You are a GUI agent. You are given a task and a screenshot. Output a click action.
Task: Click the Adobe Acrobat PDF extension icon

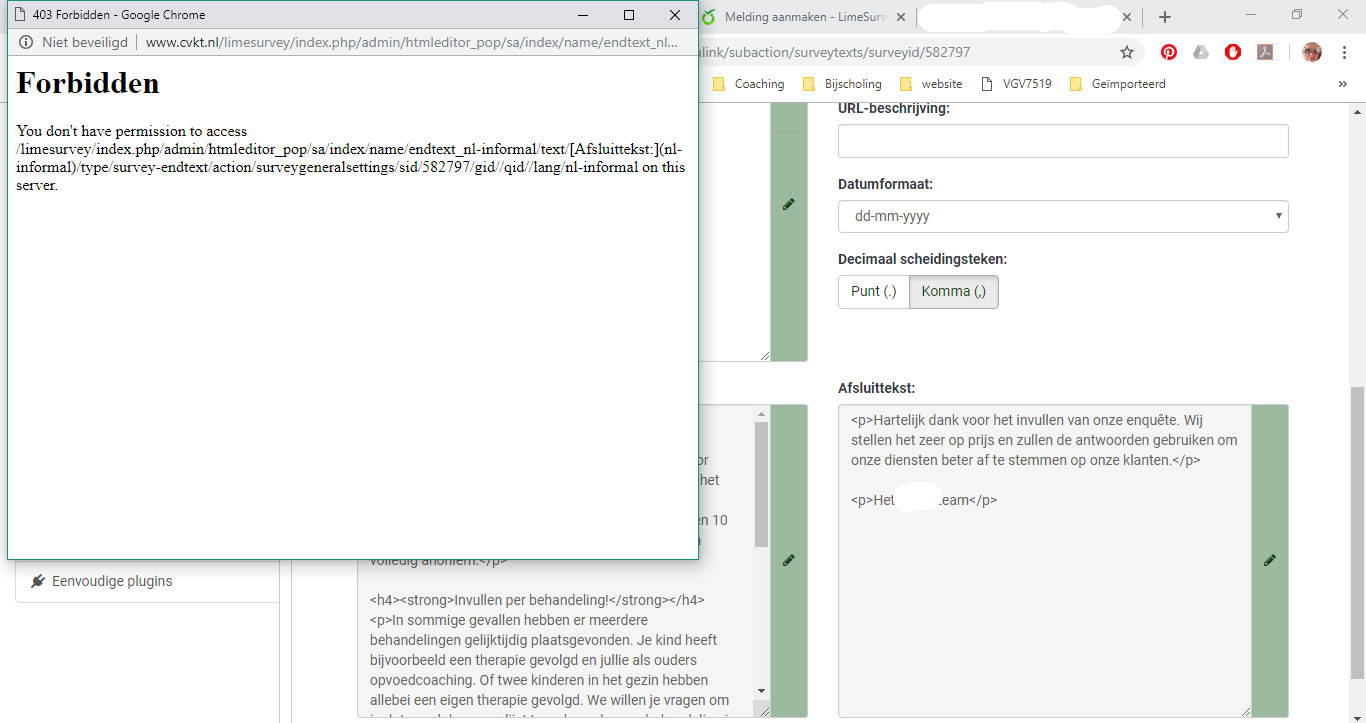[x=1265, y=52]
